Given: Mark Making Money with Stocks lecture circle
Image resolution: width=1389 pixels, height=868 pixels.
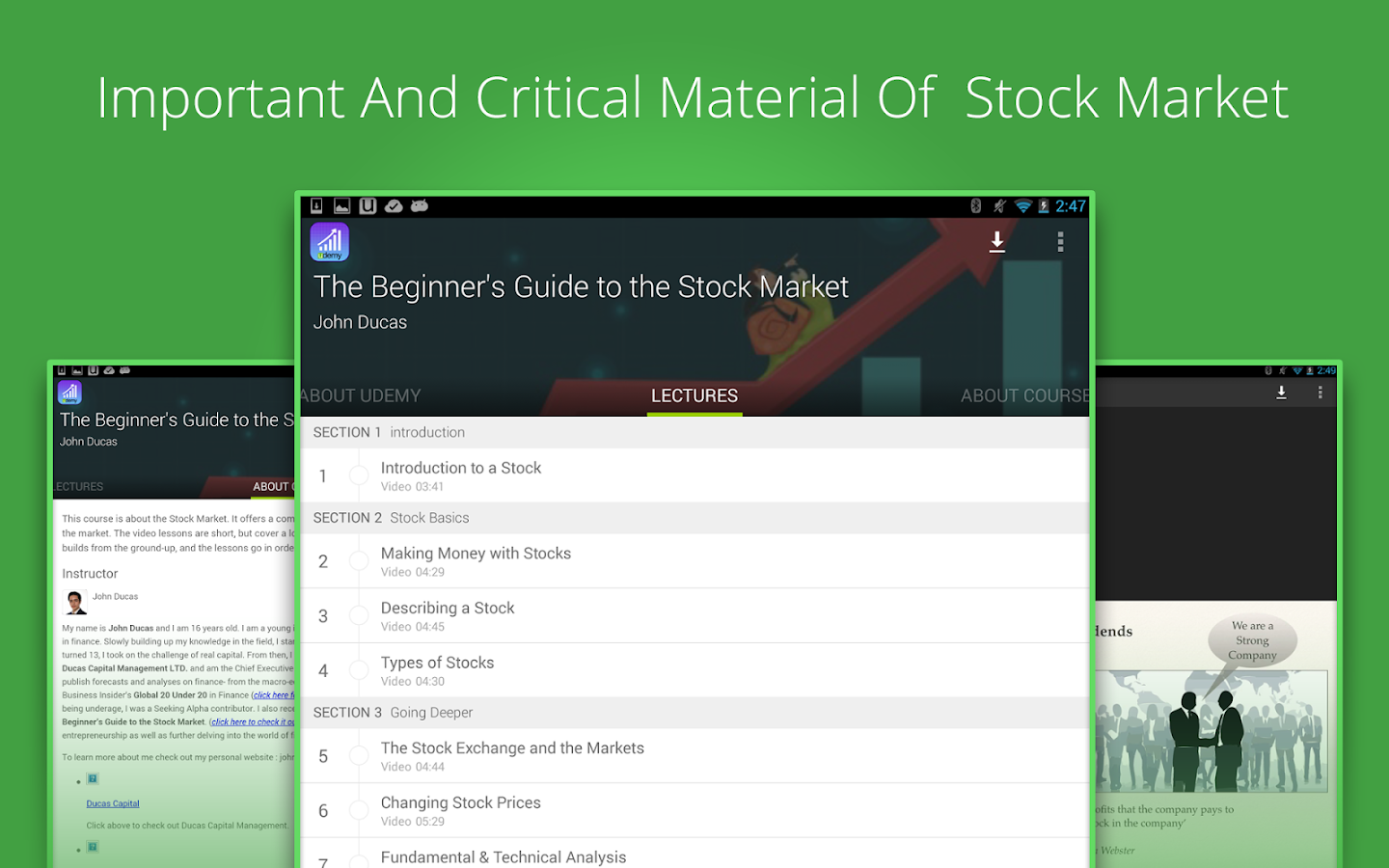Looking at the screenshot, I should pos(358,560).
